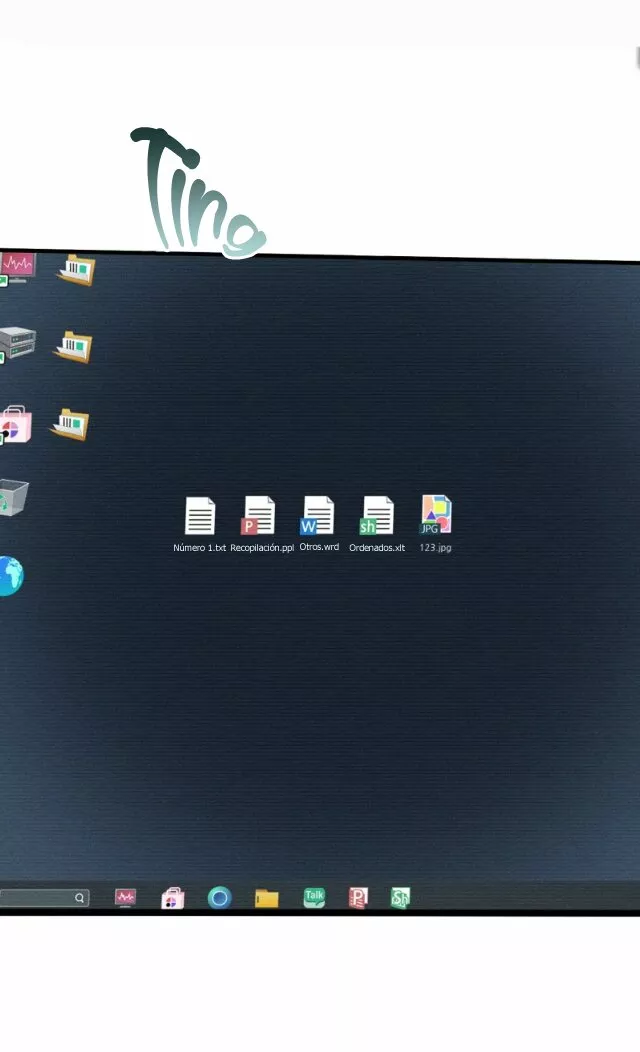Open the recycle bin on the desktop

coord(13,497)
